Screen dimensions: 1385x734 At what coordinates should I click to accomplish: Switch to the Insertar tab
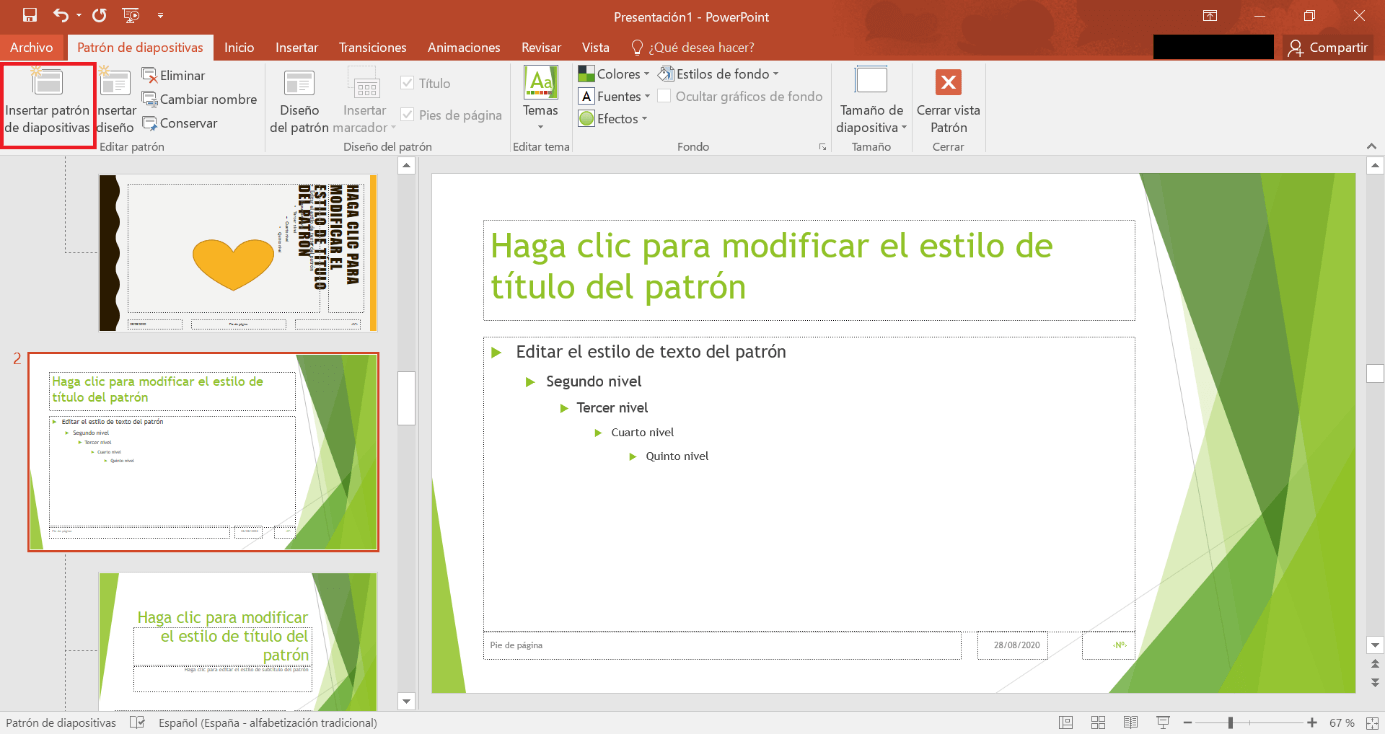[x=297, y=47]
